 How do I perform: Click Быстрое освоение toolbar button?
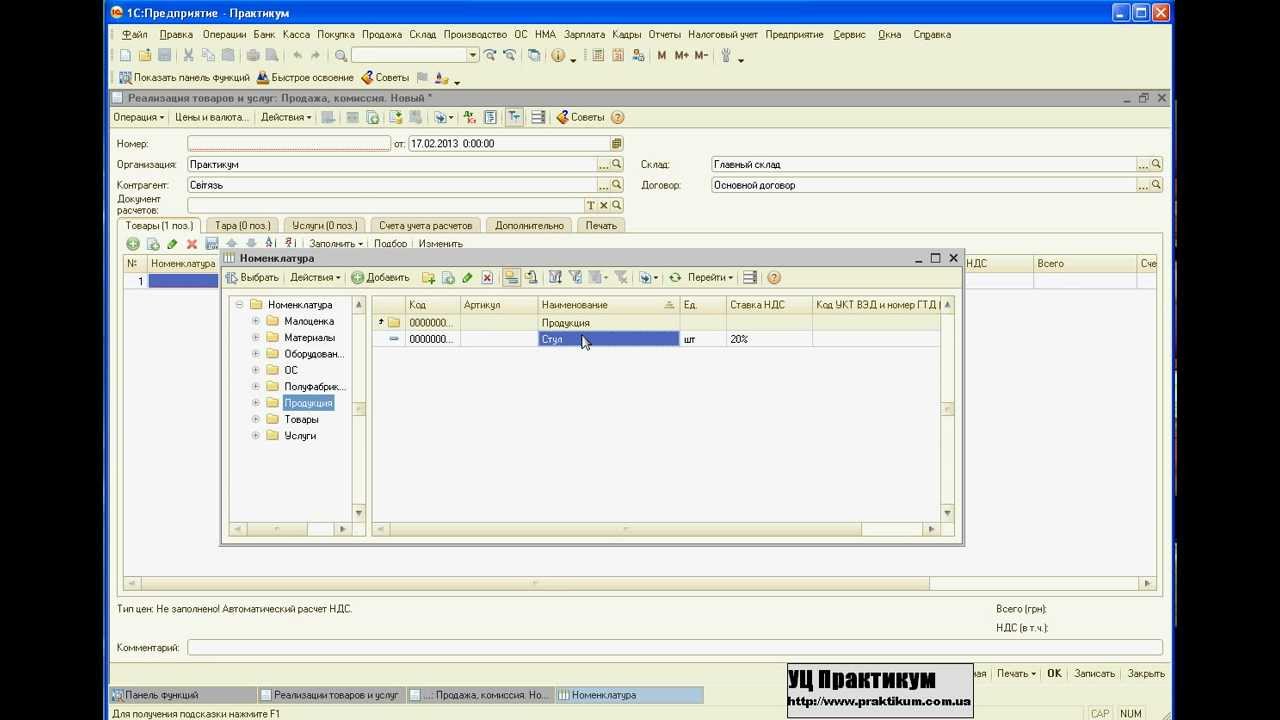pos(305,77)
